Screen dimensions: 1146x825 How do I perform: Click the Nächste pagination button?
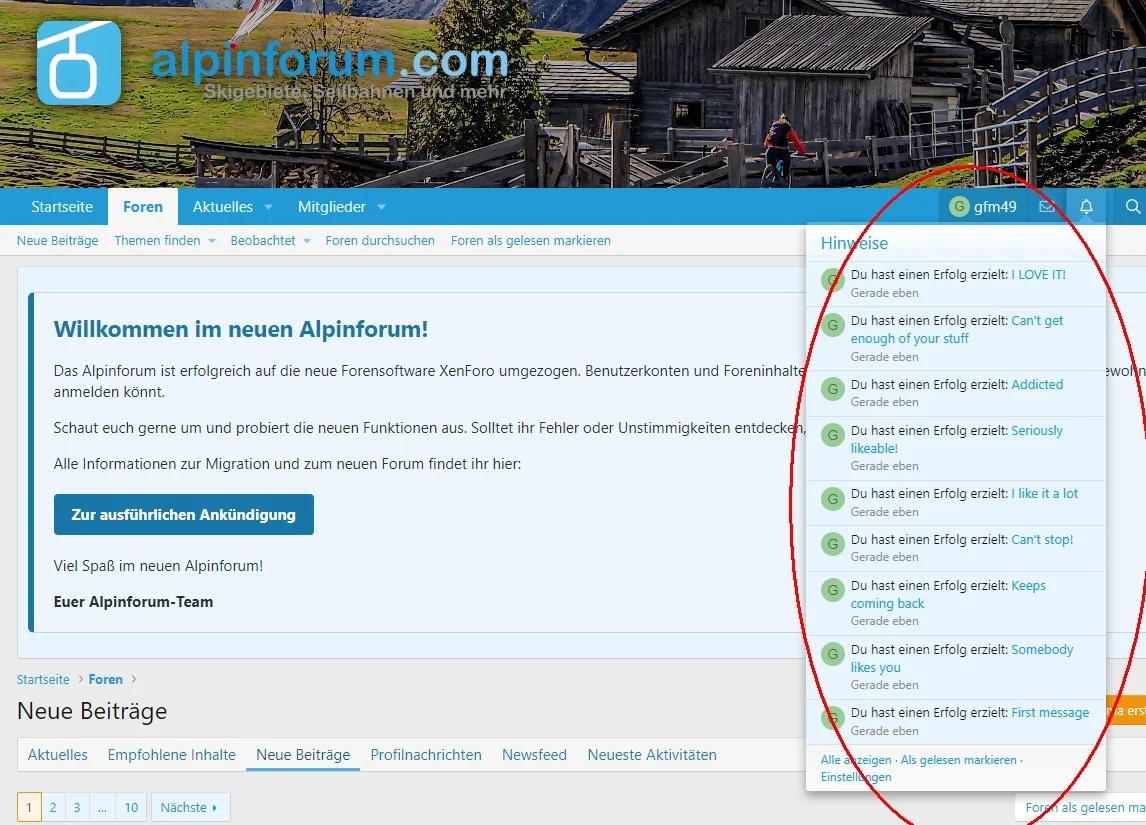tap(190, 807)
